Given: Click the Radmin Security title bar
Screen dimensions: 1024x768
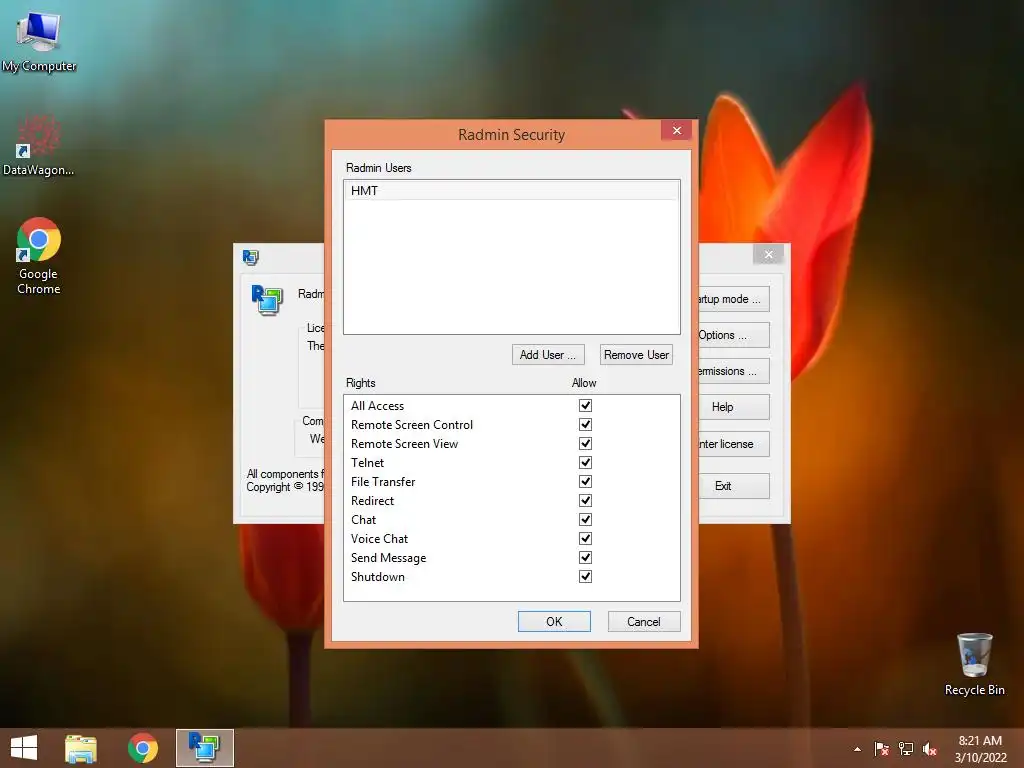Looking at the screenshot, I should click(511, 135).
